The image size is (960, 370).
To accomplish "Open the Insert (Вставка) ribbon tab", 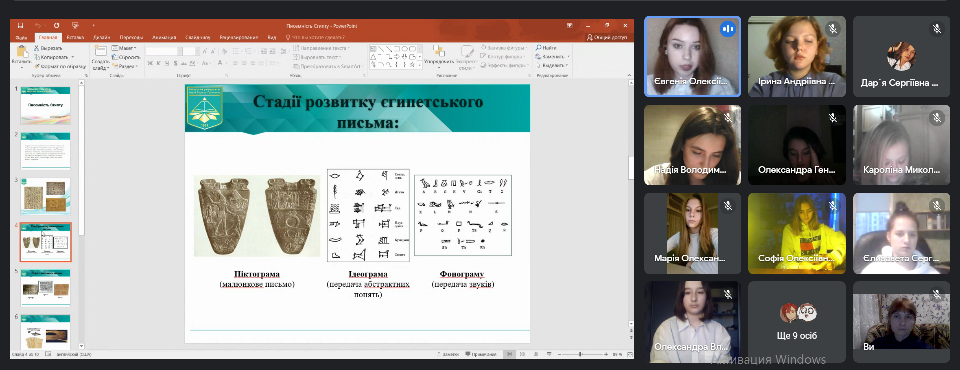I will pyautogui.click(x=75, y=37).
